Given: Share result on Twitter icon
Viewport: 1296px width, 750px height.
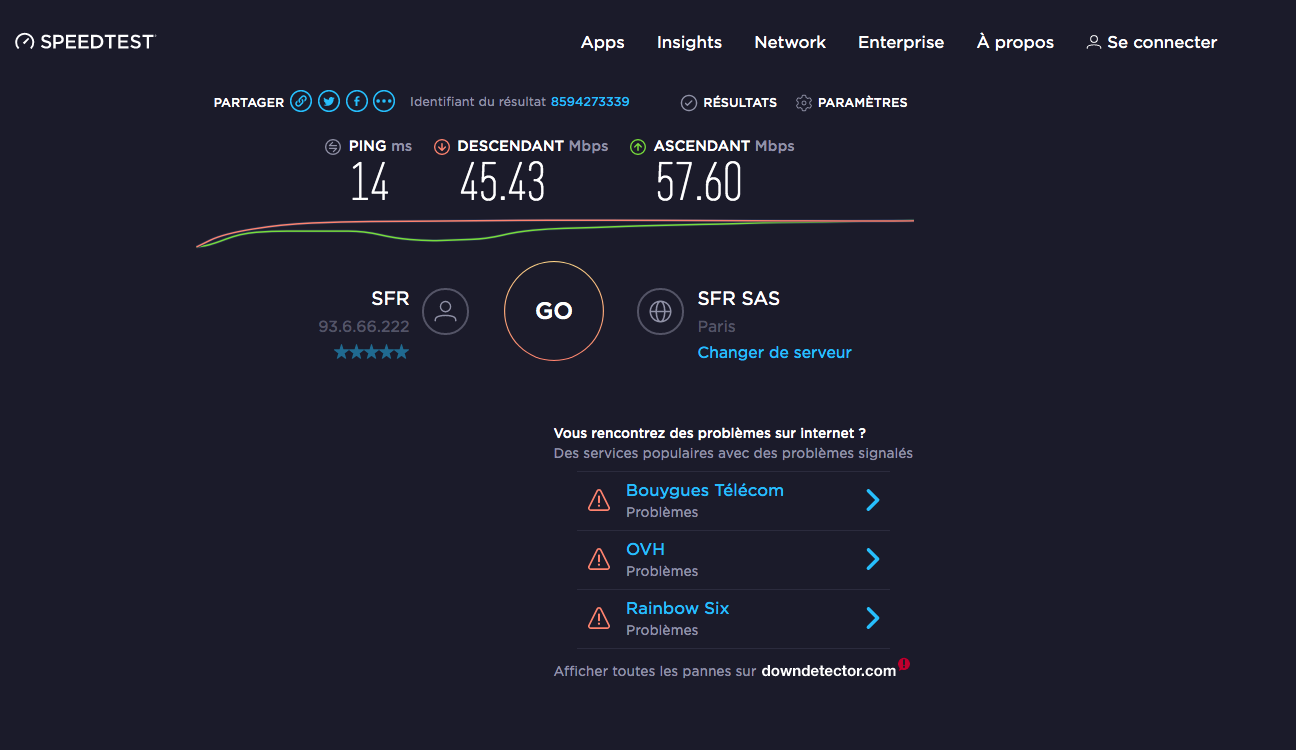Looking at the screenshot, I should pos(329,101).
